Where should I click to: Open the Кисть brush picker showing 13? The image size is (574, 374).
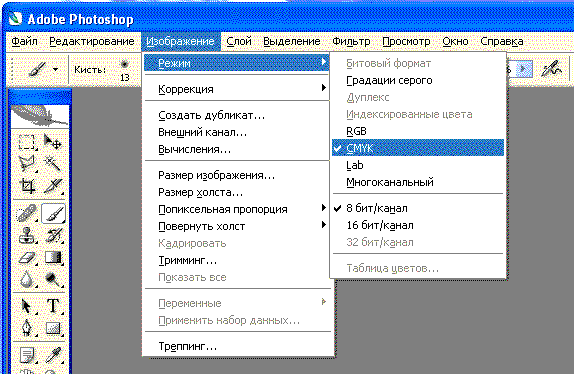point(125,70)
